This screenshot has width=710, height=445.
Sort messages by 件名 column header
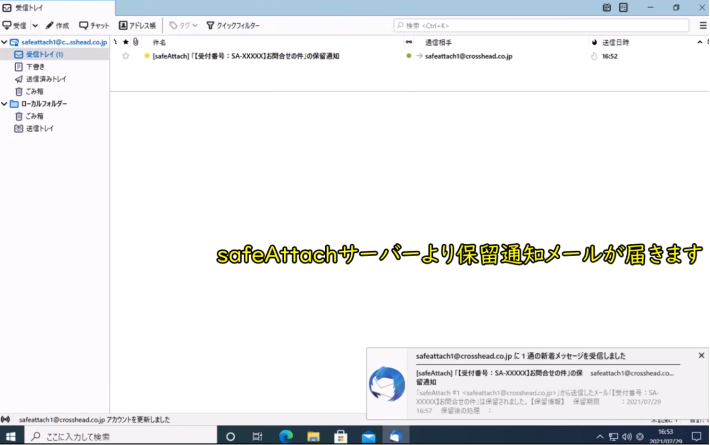tap(159, 43)
